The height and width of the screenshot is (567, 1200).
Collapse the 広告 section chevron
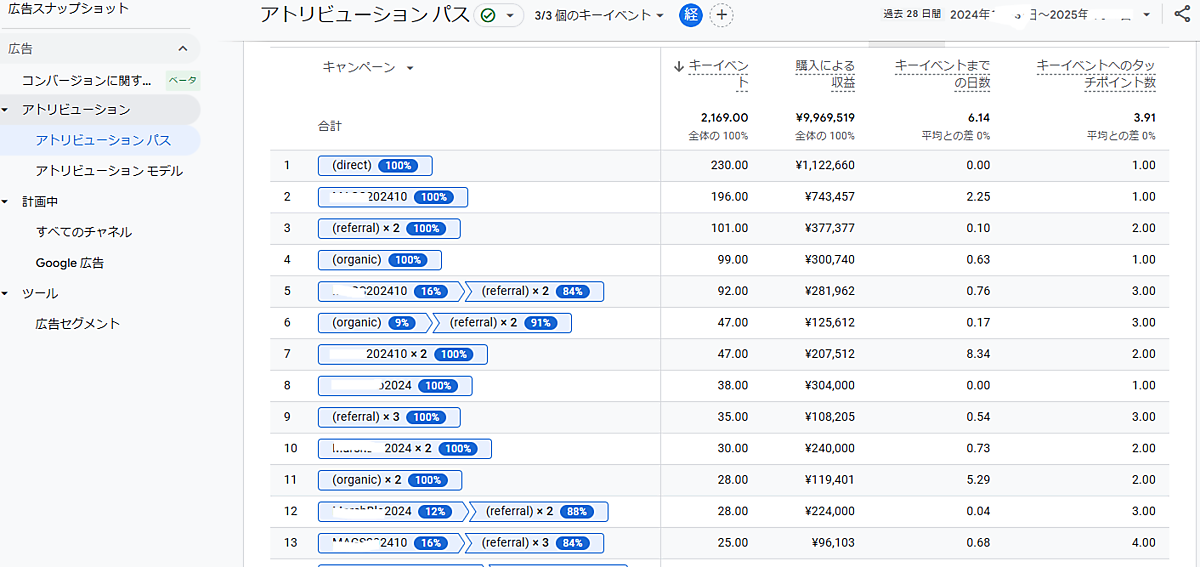click(182, 49)
